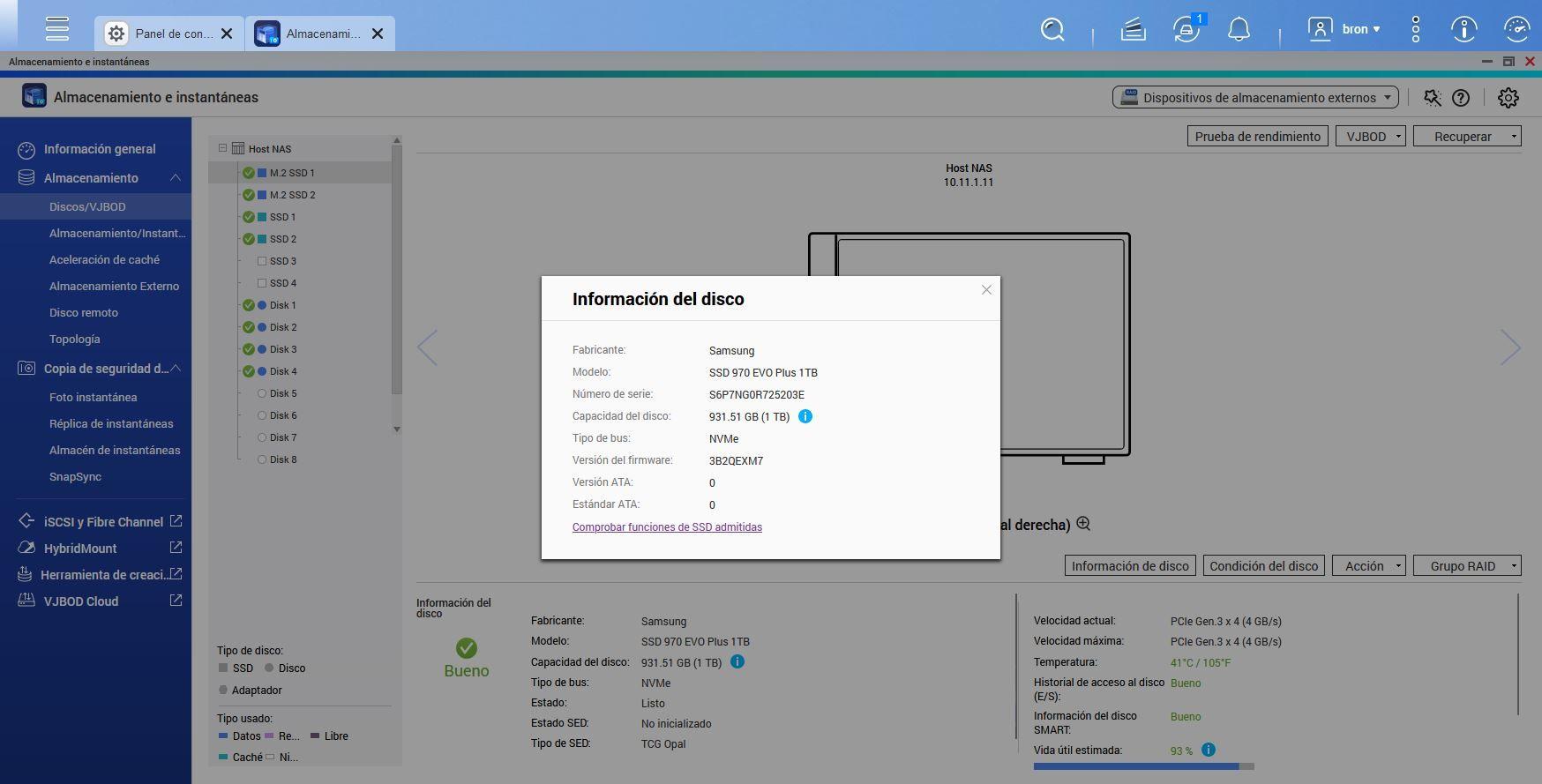The width and height of the screenshot is (1542, 784).
Task: Open the Grupo RAID dropdown
Action: click(1466, 566)
